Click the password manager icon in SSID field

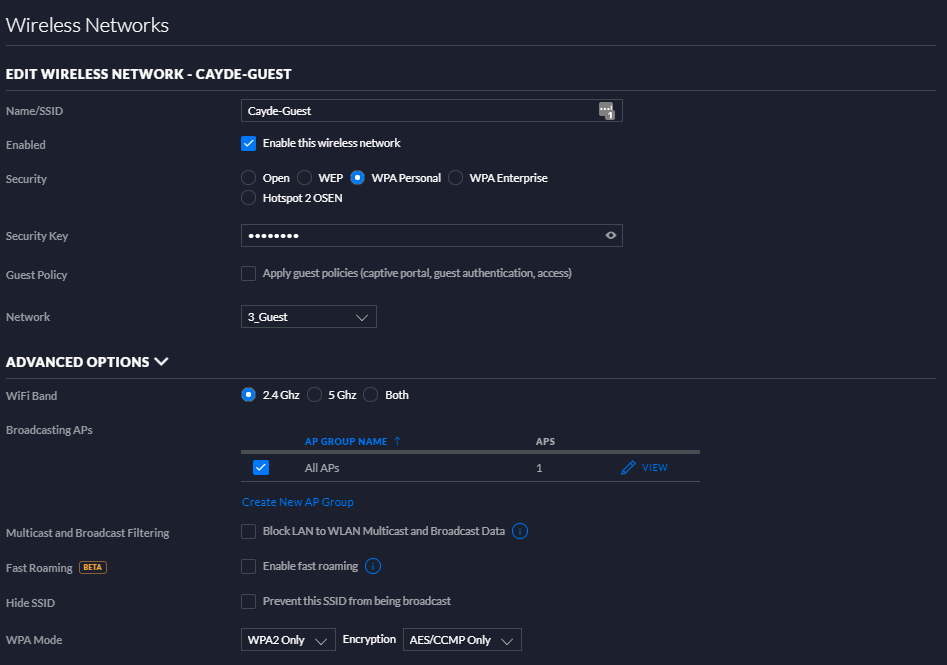pyautogui.click(x=606, y=111)
